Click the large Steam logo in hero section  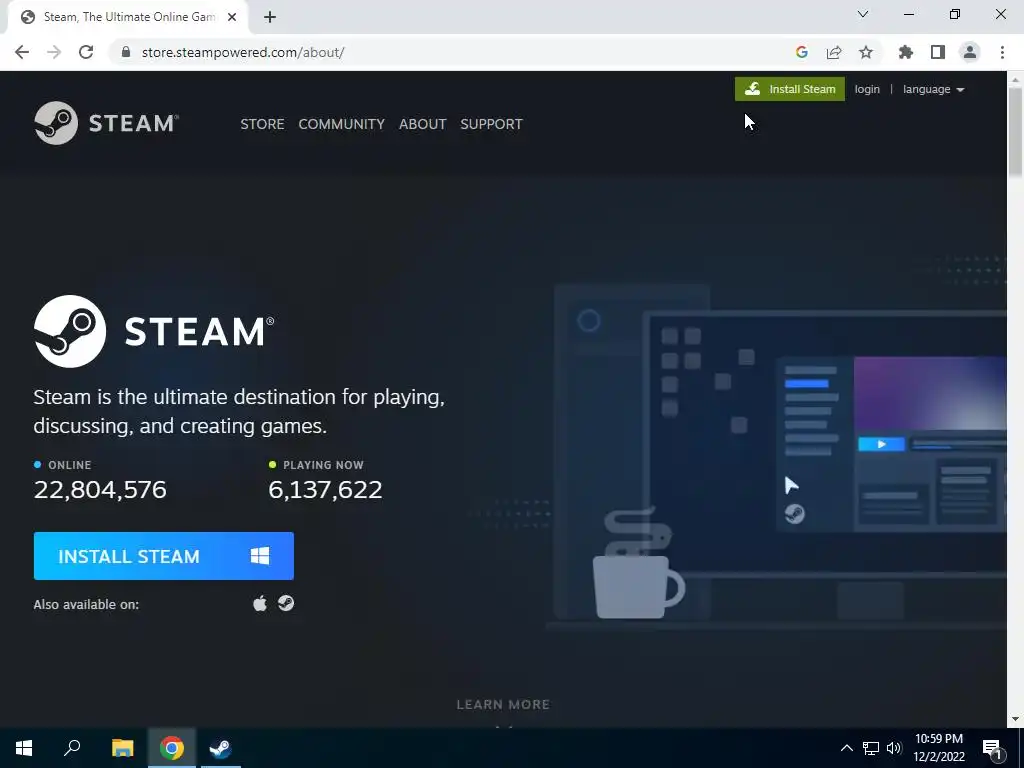(x=154, y=331)
